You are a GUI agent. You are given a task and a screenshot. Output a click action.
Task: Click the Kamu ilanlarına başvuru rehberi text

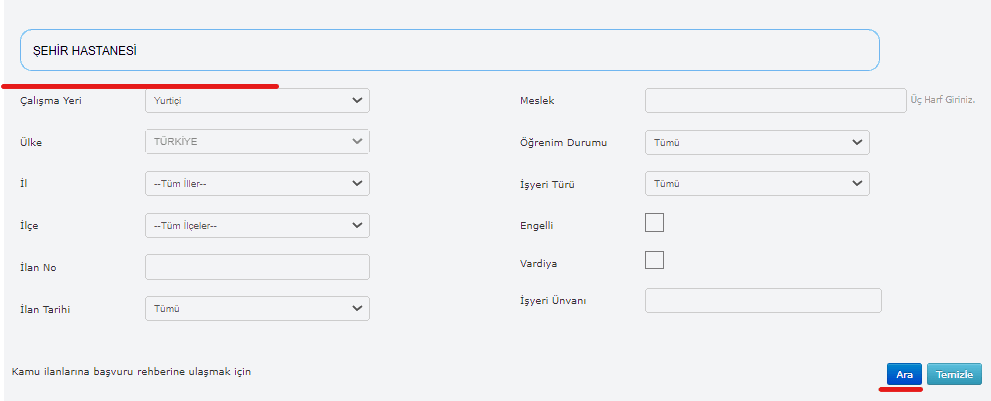coord(131,372)
